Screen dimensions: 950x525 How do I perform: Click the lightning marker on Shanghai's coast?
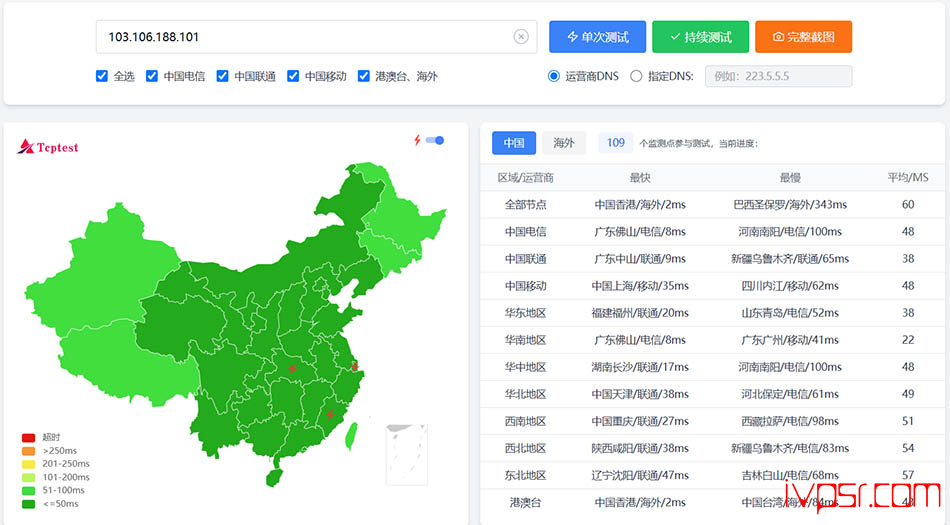tap(354, 366)
